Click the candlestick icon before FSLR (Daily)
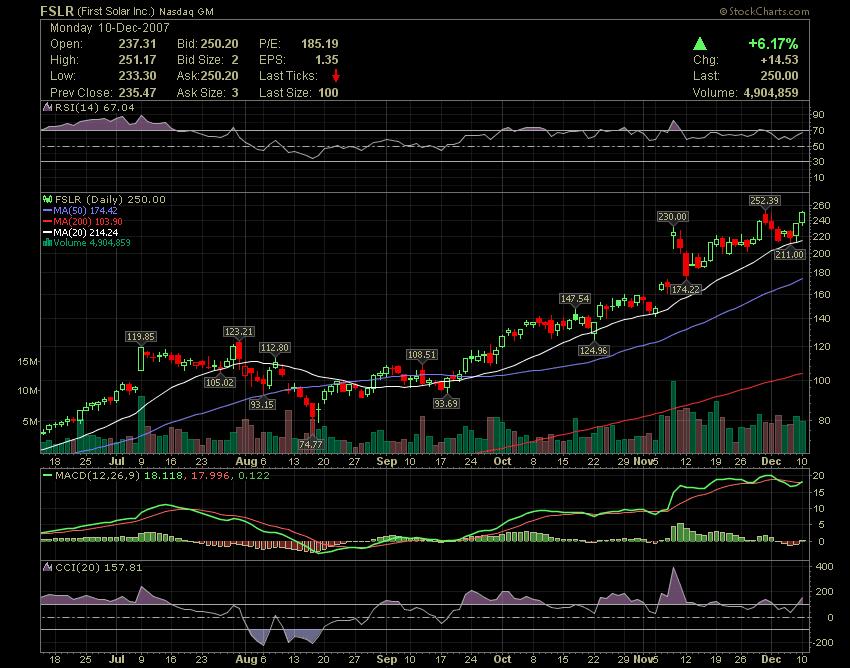Viewport: 850px width, 668px height. [48, 200]
